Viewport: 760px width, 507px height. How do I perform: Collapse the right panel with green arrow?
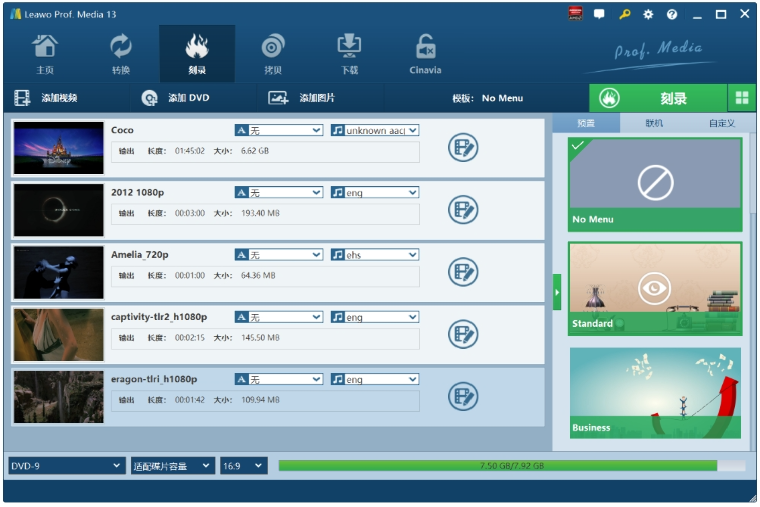click(557, 292)
